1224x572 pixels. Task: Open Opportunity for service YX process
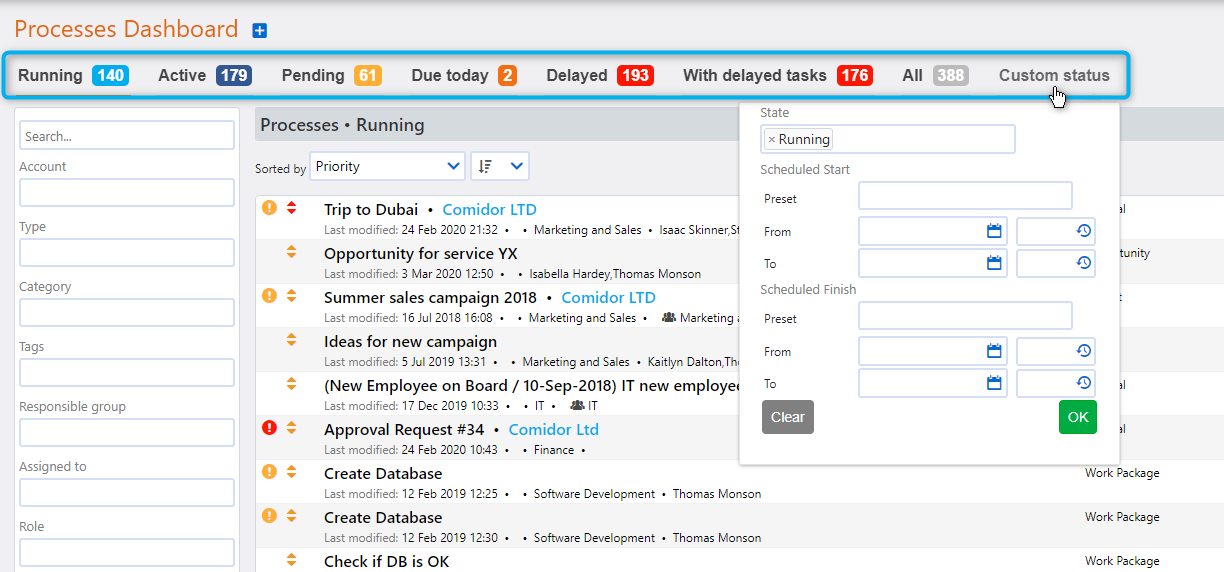coord(421,253)
